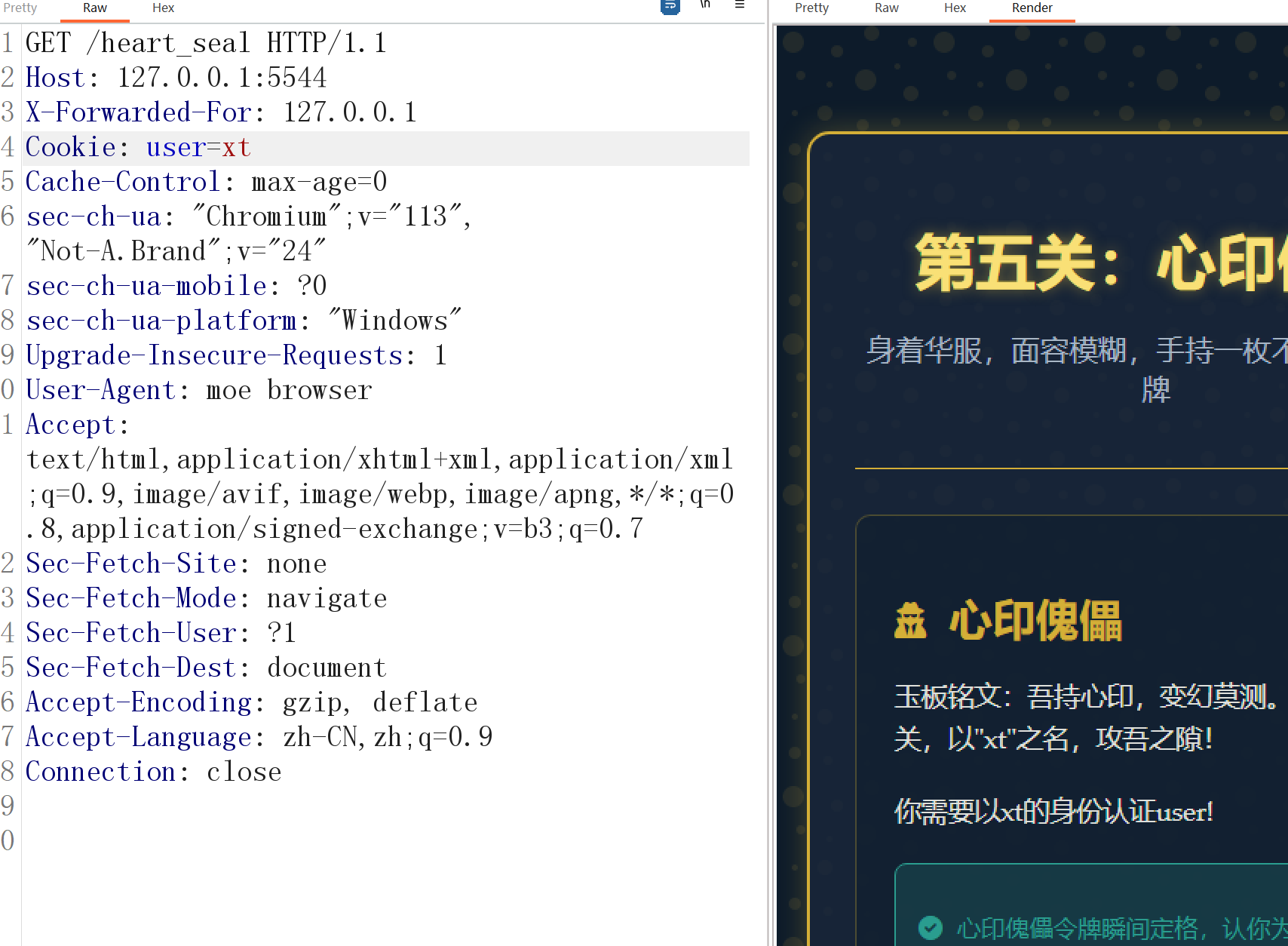Click the Connection: close header line
Image resolution: width=1288 pixels, height=946 pixels.
154,772
